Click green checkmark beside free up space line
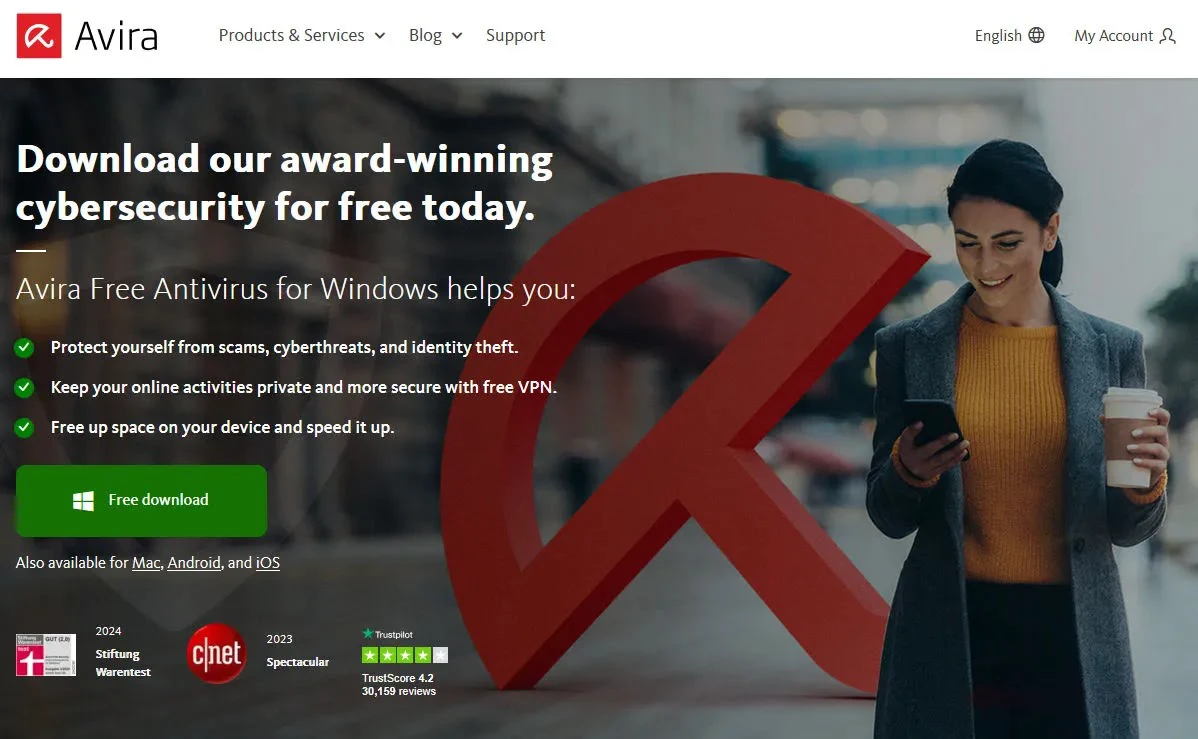The height and width of the screenshot is (739, 1198). (x=24, y=427)
